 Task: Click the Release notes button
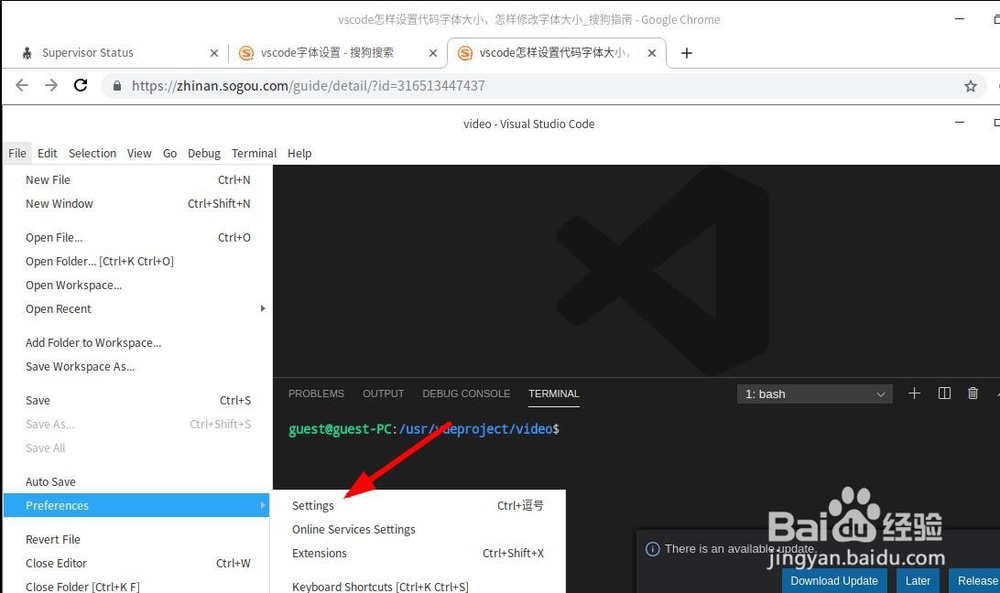pyautogui.click(x=974, y=580)
